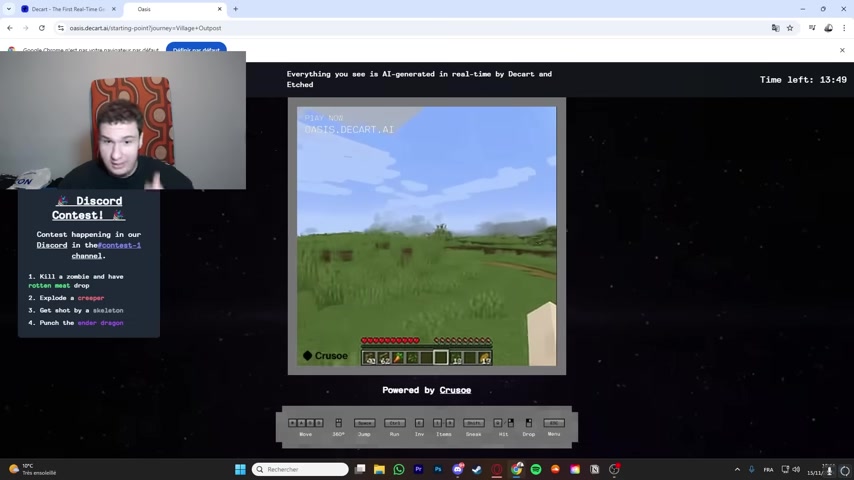Click the WASD Move keys
This screenshot has width=854, height=480.
pos(306,423)
